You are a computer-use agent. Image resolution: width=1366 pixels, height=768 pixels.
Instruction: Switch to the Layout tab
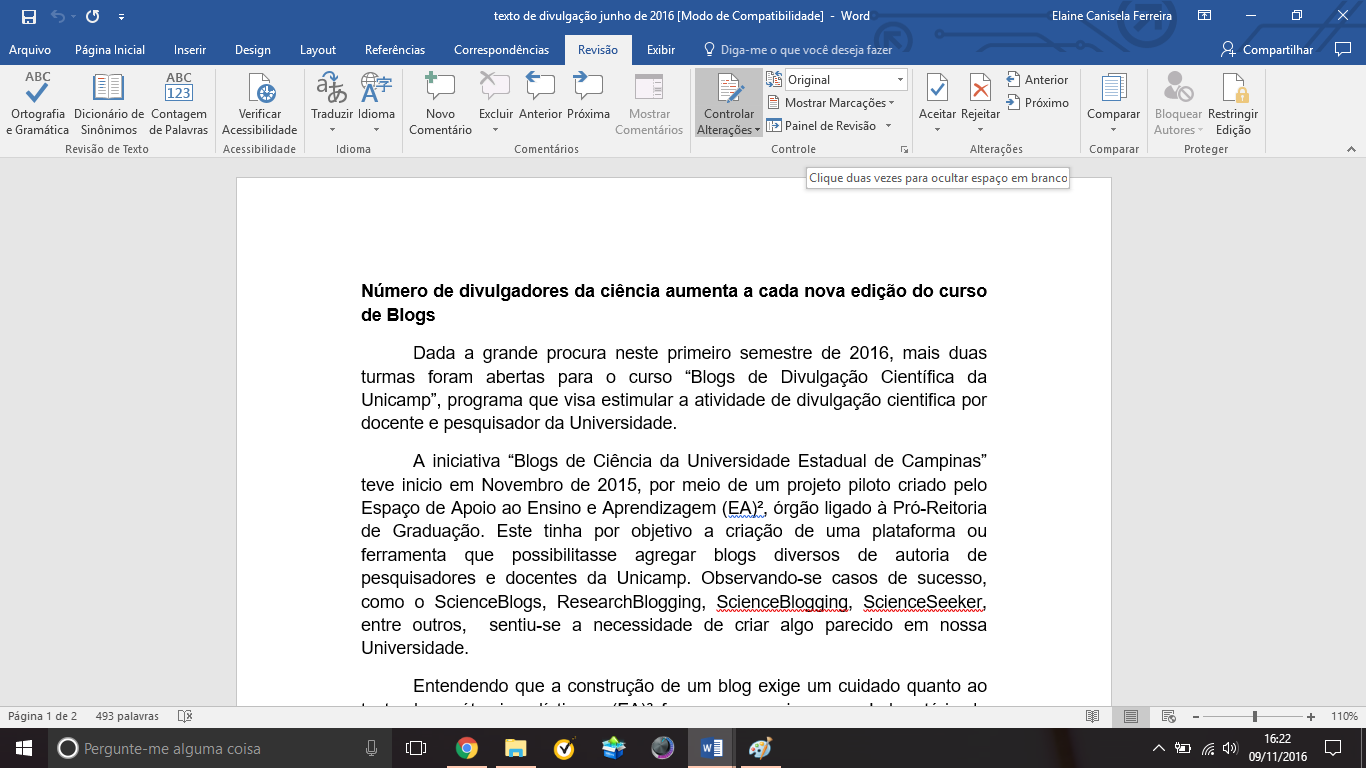pos(318,50)
